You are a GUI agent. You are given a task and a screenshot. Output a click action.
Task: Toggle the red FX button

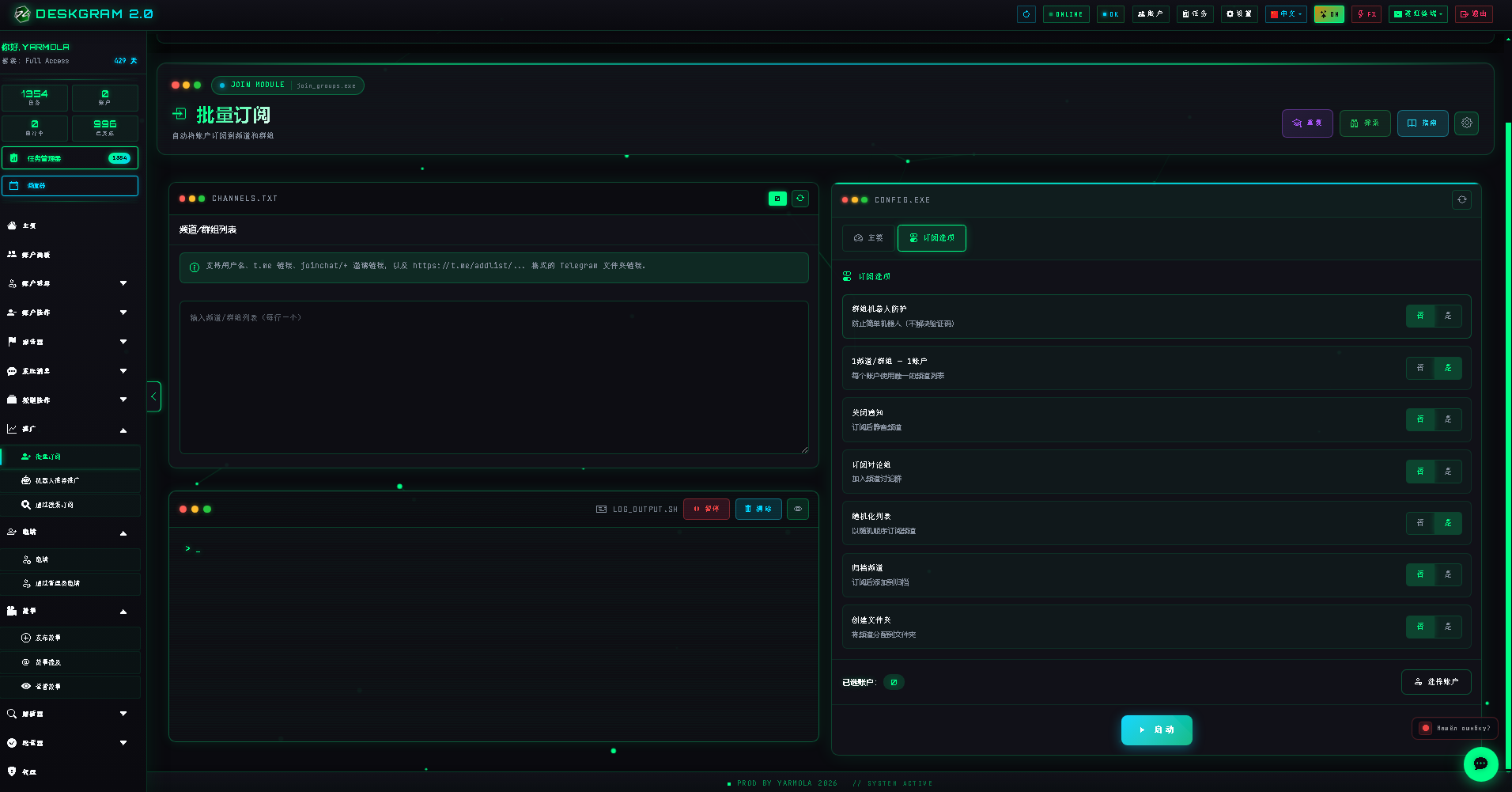point(1366,14)
